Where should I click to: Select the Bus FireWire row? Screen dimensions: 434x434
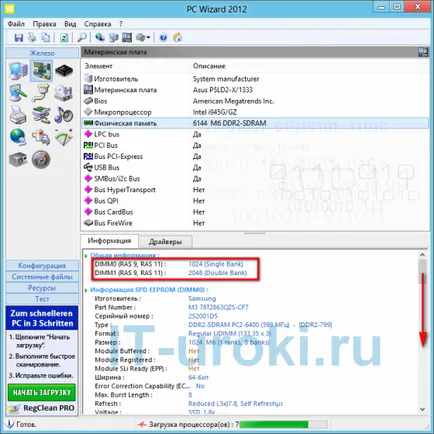click(x=255, y=223)
